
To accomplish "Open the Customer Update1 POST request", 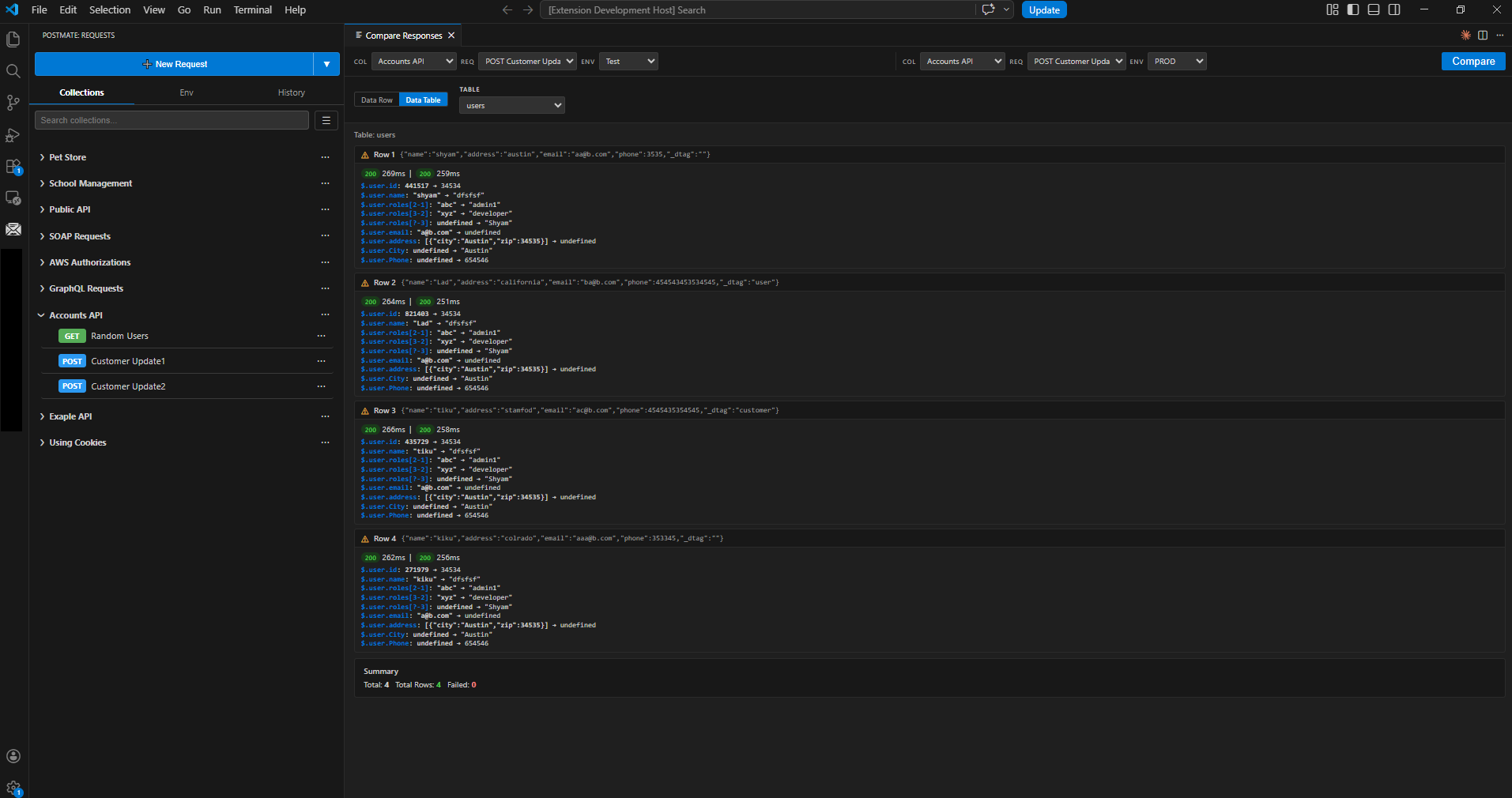I will [127, 361].
